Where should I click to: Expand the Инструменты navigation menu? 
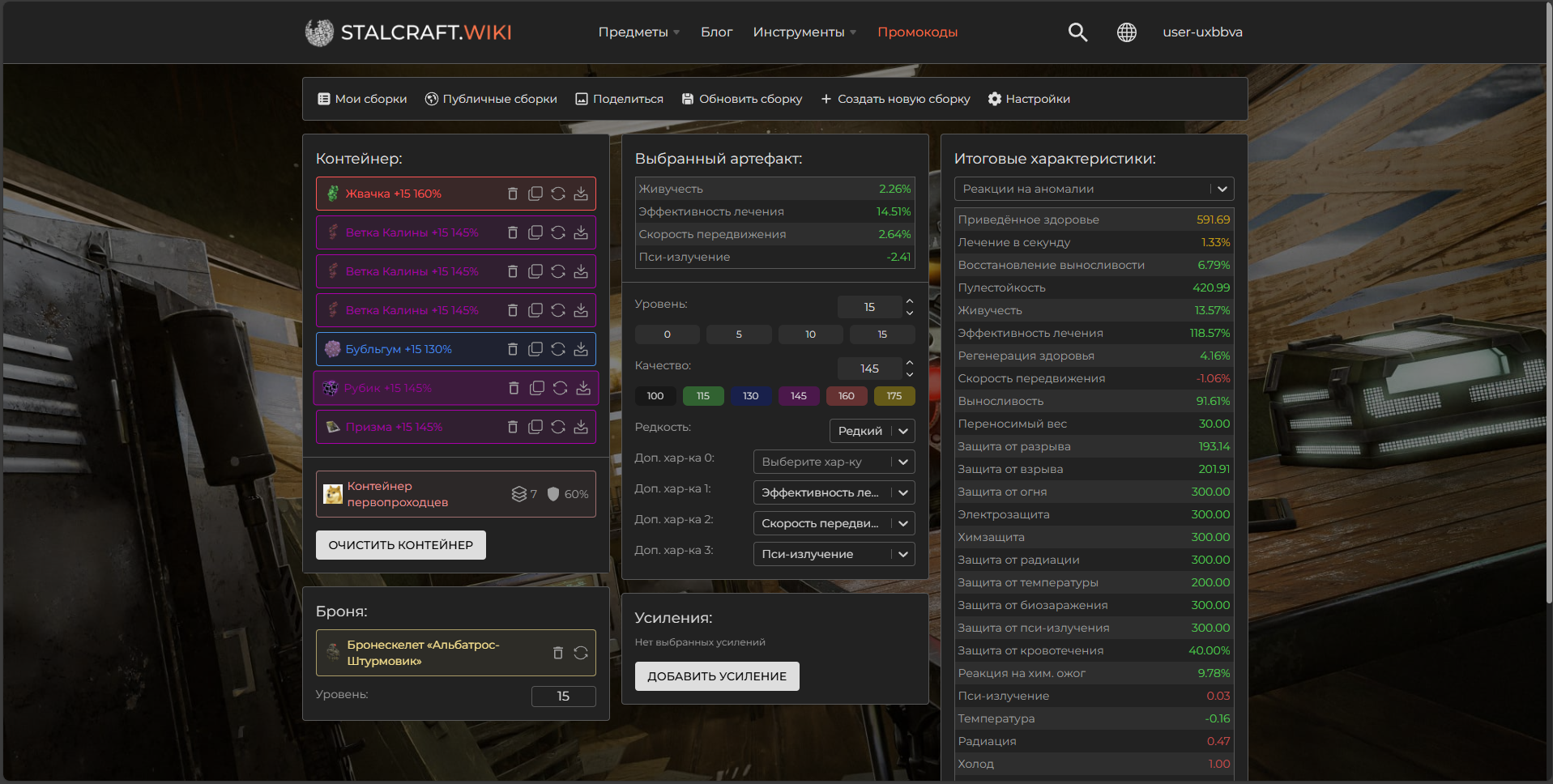pyautogui.click(x=804, y=32)
